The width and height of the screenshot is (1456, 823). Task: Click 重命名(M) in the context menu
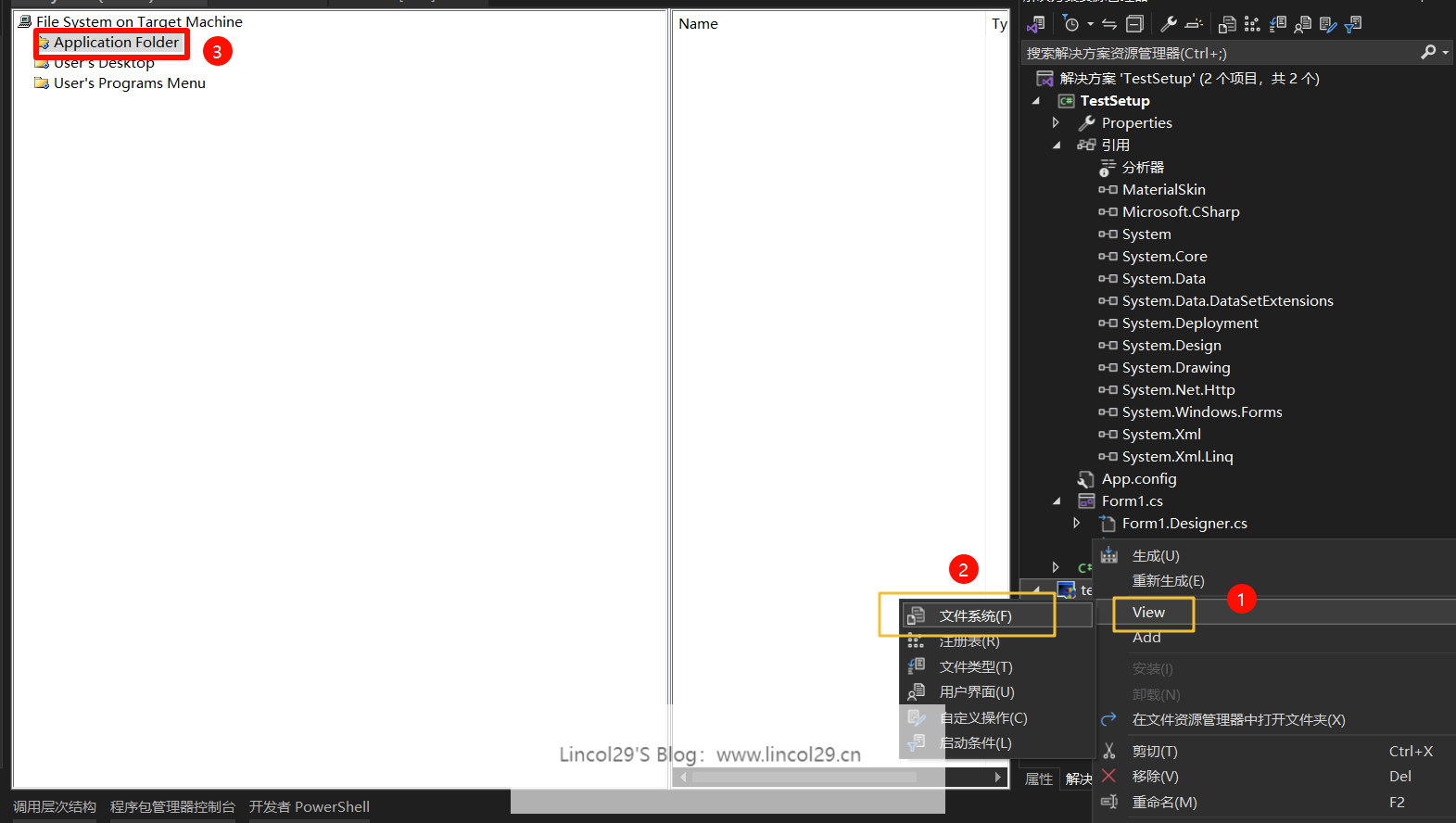tap(1164, 802)
